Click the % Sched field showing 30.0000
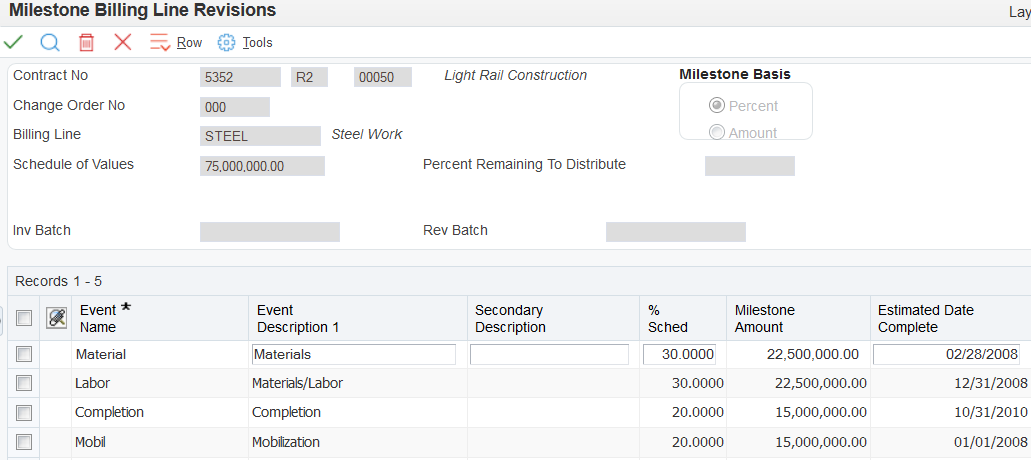This screenshot has height=460, width=1031. 679,354
